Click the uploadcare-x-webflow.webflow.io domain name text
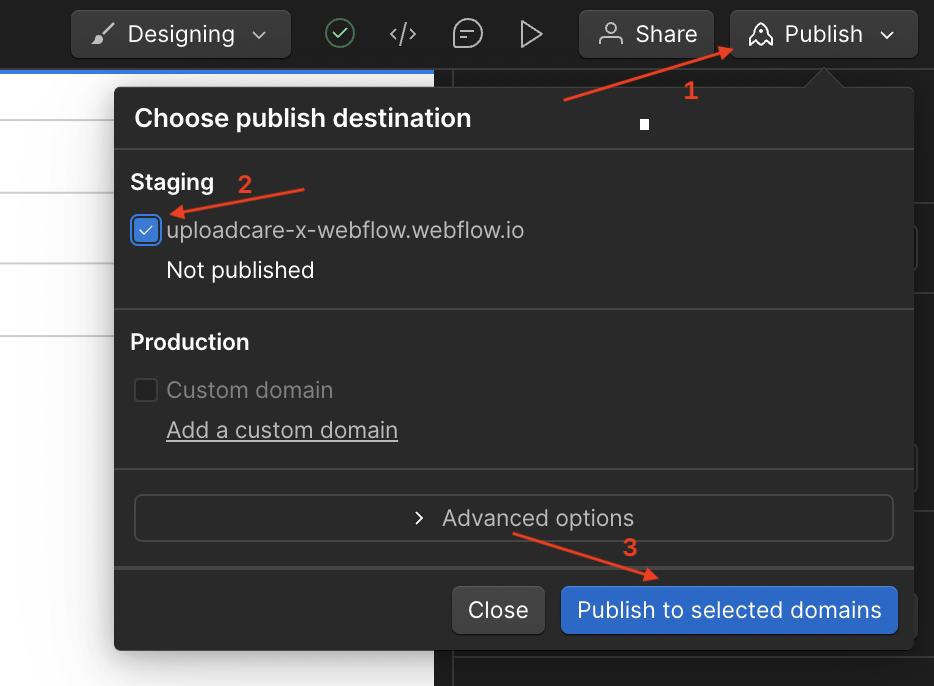934x686 pixels. tap(345, 230)
